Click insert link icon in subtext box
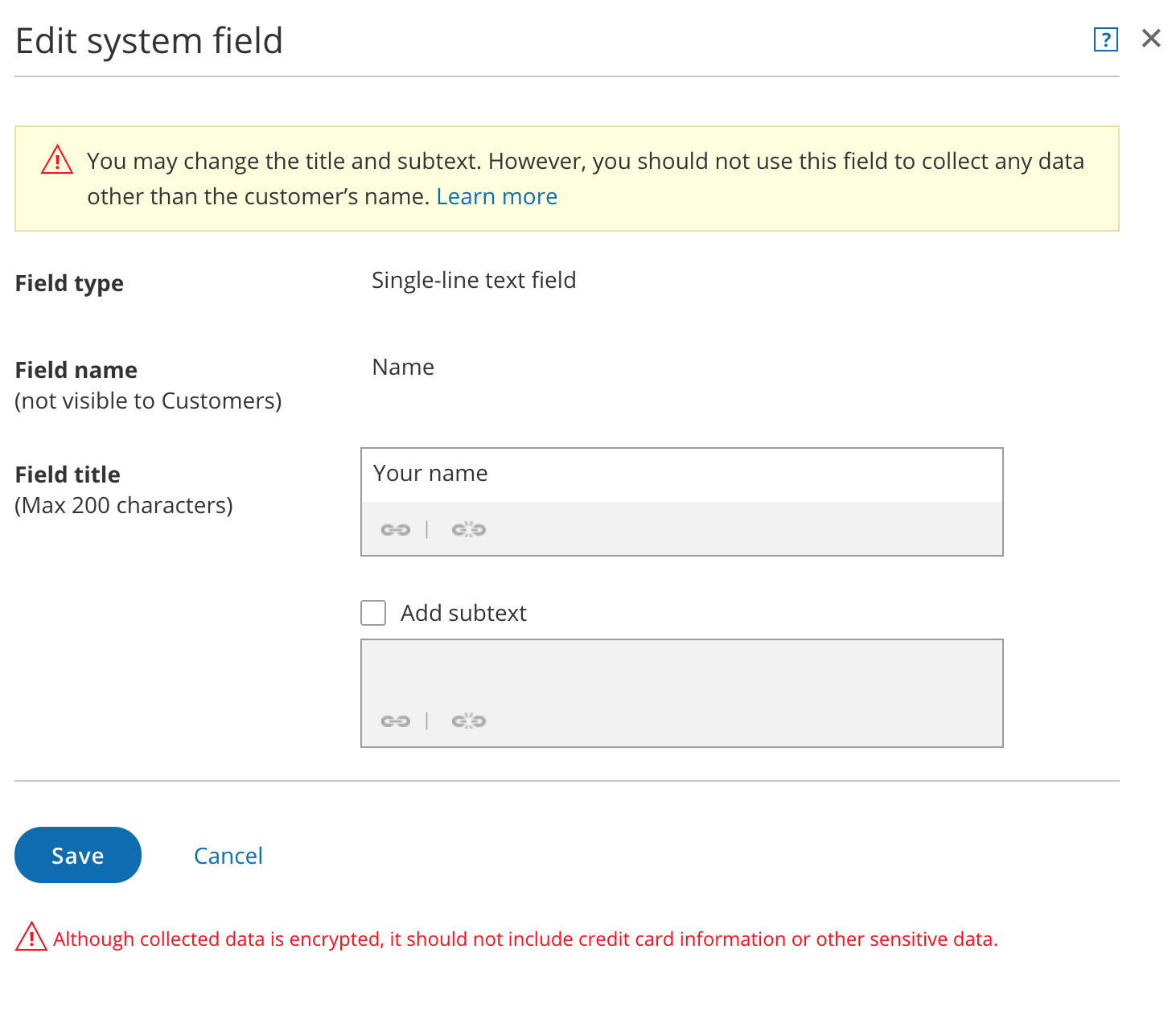Image resolution: width=1176 pixels, height=1015 pixels. click(395, 721)
